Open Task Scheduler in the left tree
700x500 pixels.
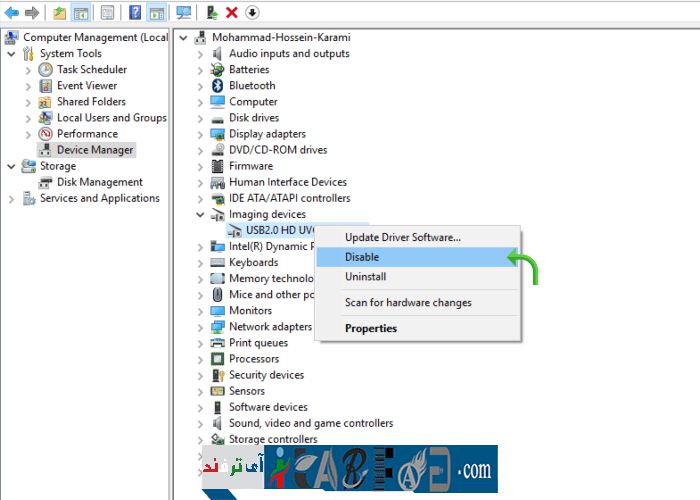click(x=91, y=70)
